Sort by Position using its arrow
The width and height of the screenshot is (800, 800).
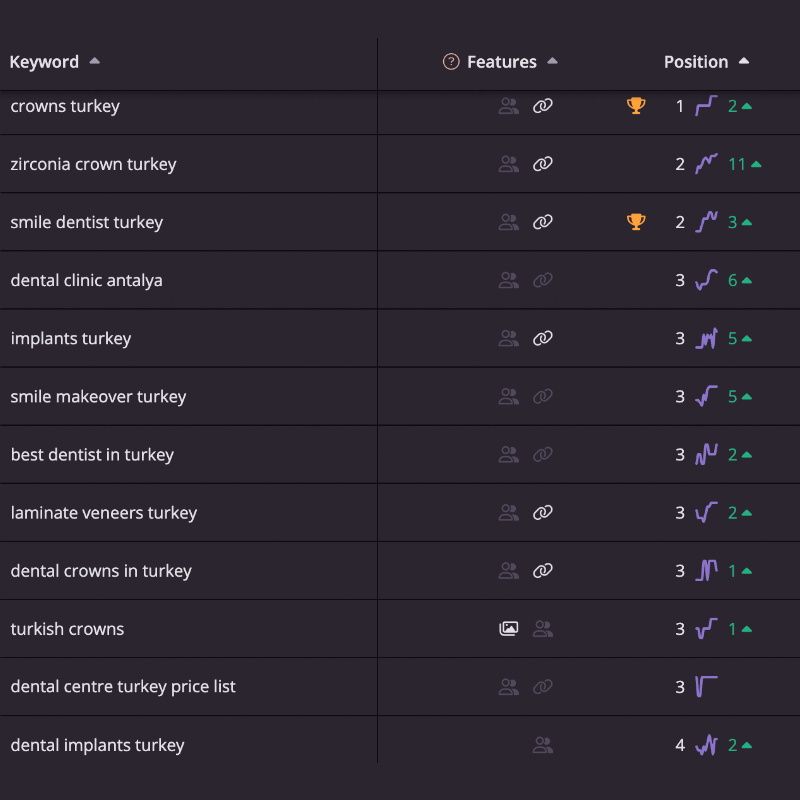pos(744,61)
